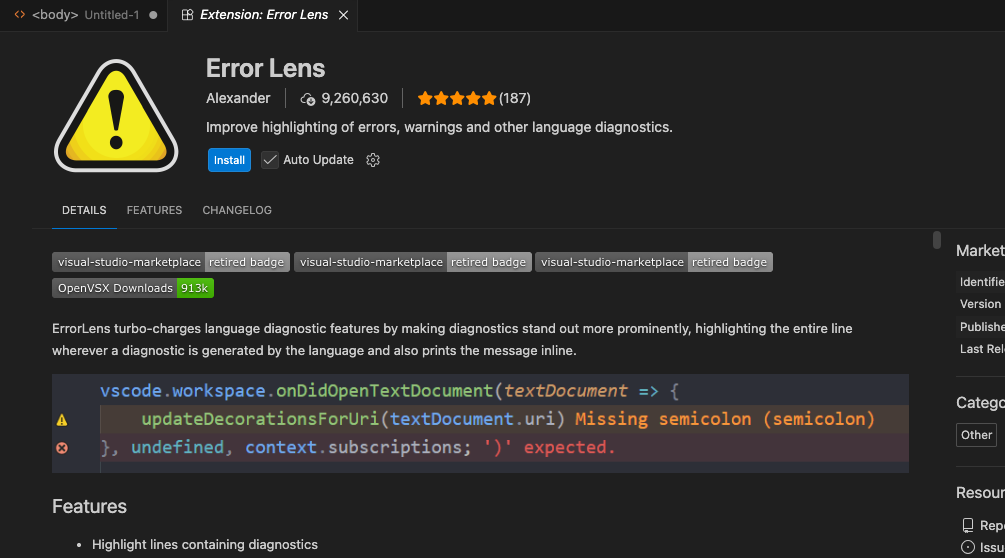This screenshot has width=1005, height=558.
Task: Click the Version row in Marketplace info
Action: tap(980, 304)
